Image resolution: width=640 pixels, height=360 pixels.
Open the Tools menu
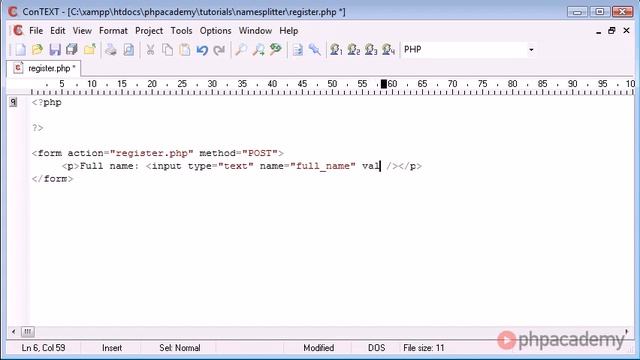(181, 31)
